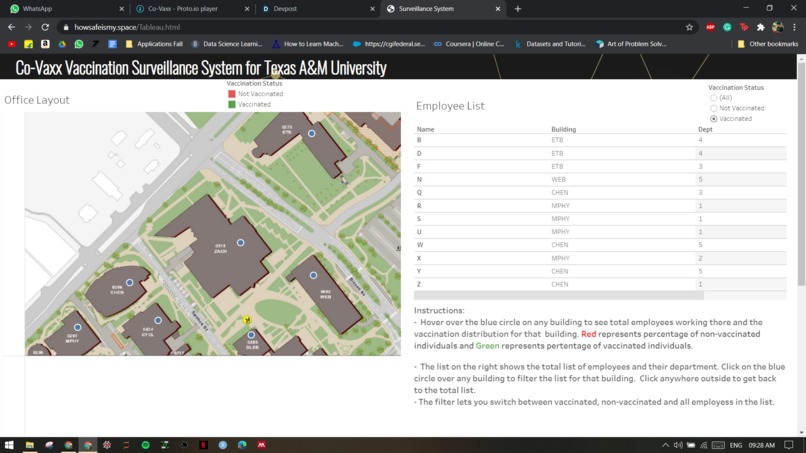Screen dimensions: 806x453
Task: Open the Extensions puzzle menu
Action: (761, 27)
